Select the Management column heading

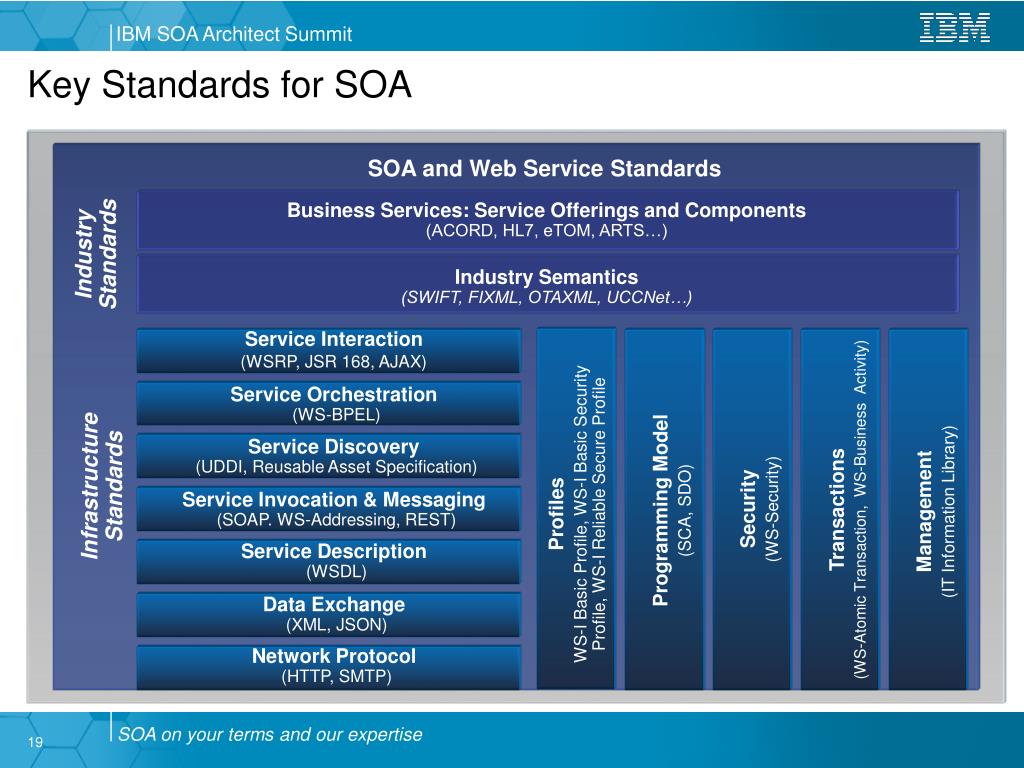924,511
